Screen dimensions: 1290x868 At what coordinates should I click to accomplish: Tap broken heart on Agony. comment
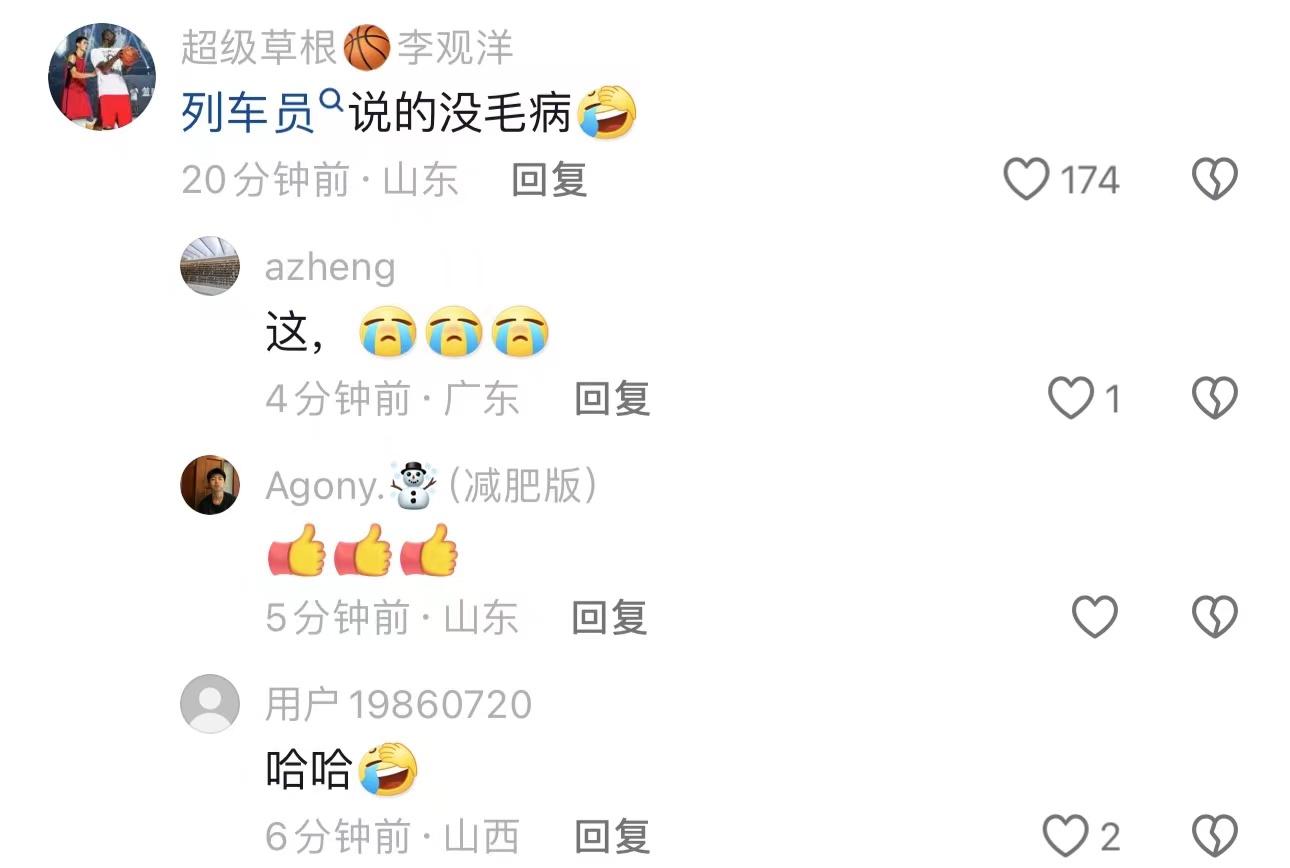coord(1215,617)
